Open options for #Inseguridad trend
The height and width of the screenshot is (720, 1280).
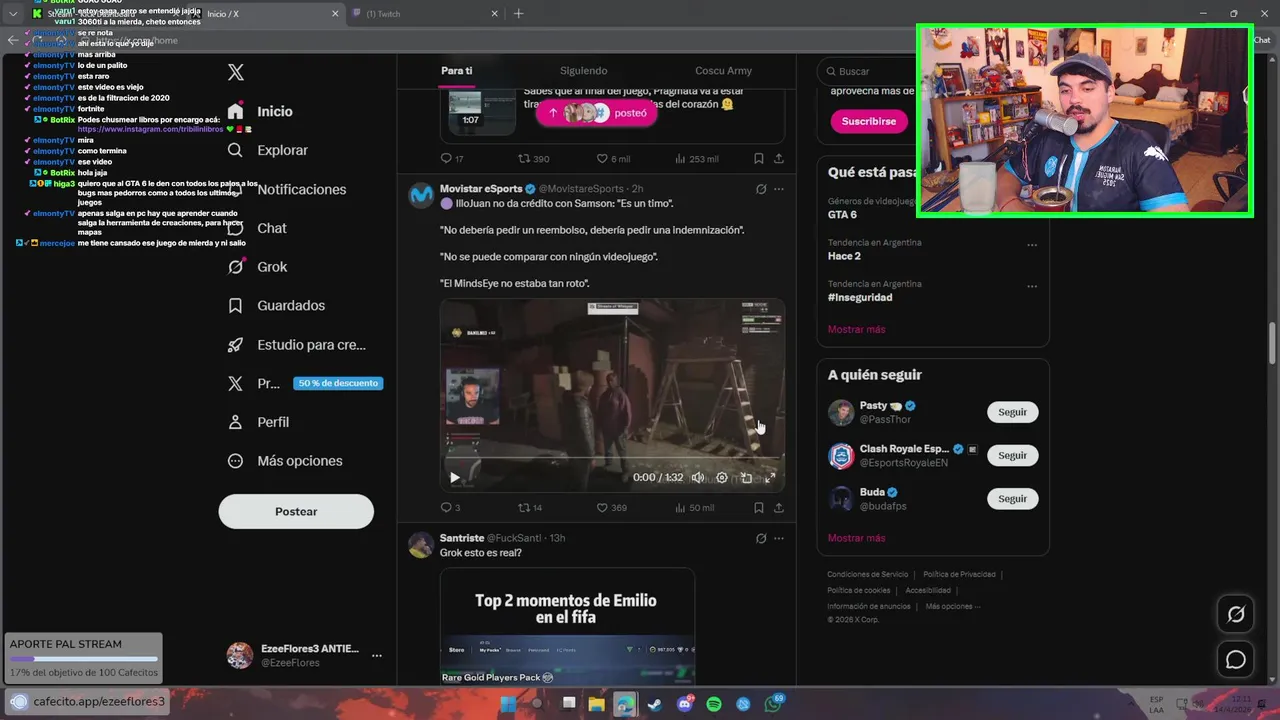(1032, 286)
